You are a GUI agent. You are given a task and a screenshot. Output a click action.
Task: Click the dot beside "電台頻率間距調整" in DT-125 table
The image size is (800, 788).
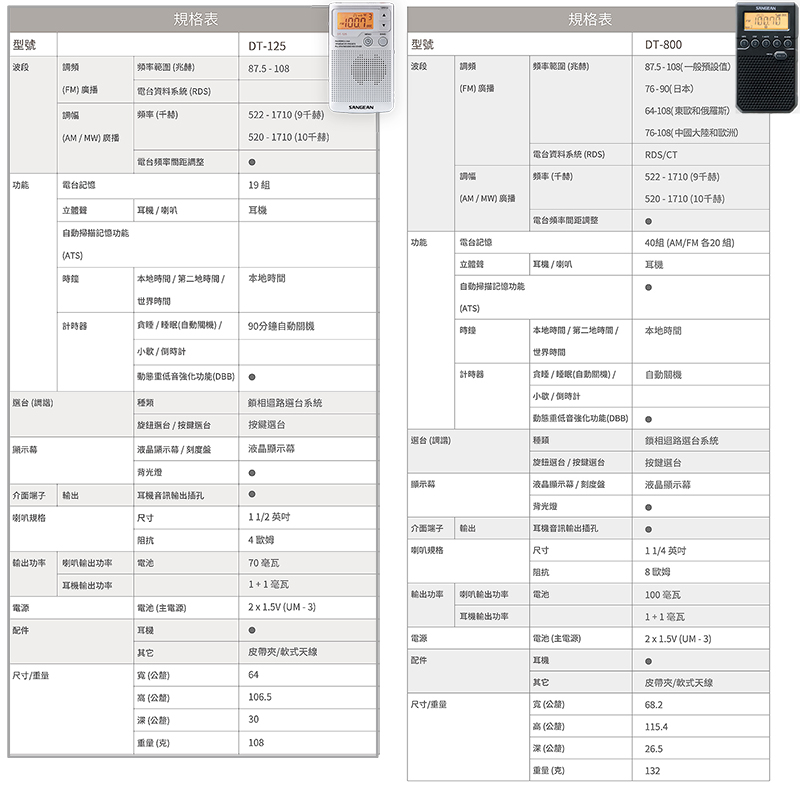point(252,162)
